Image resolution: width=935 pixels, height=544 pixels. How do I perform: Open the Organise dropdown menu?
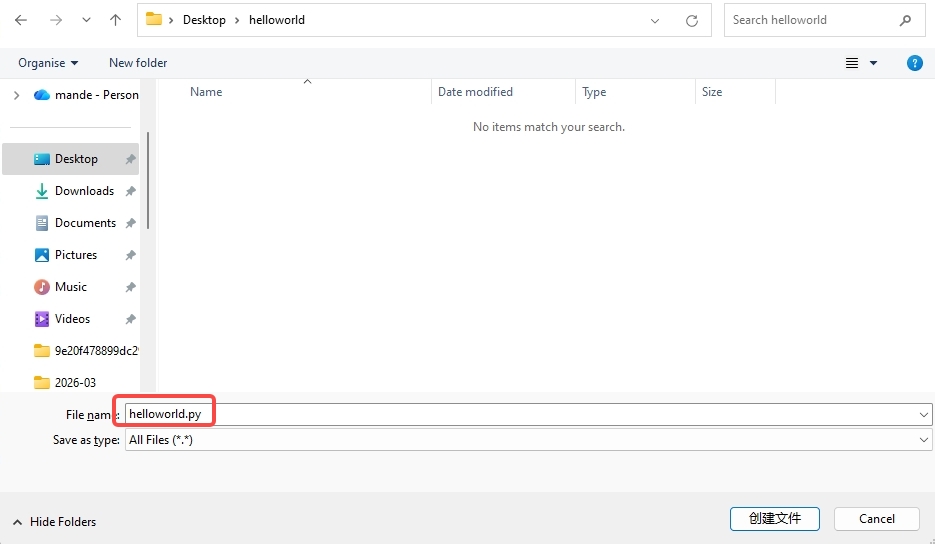(48, 63)
